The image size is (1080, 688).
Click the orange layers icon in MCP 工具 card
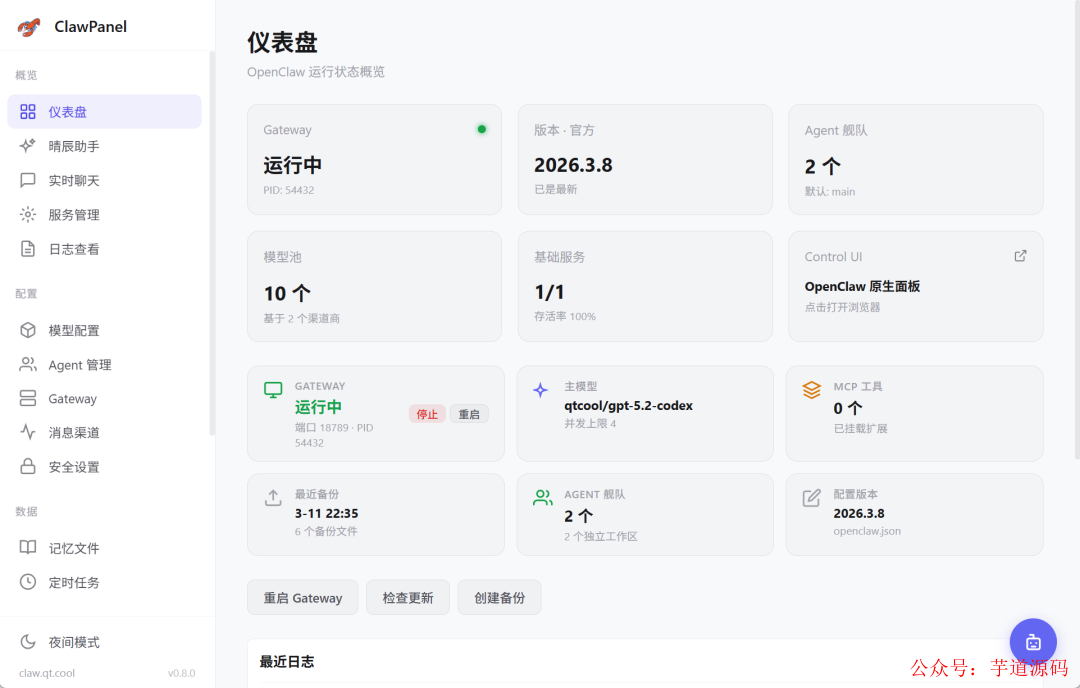point(811,390)
